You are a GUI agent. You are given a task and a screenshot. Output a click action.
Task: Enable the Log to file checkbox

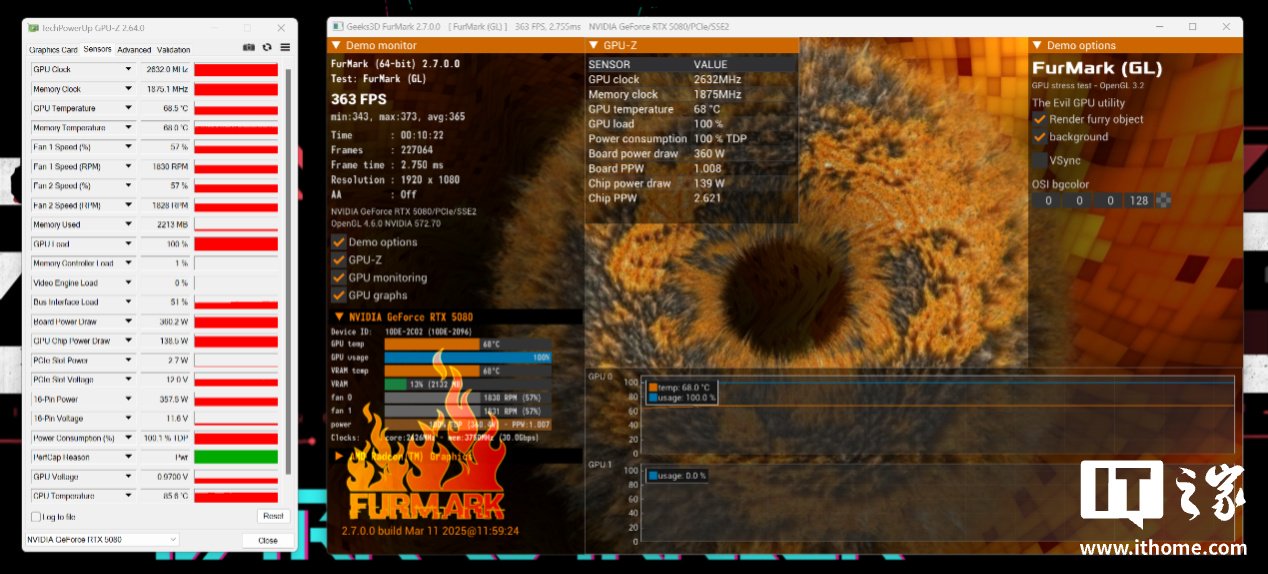click(36, 517)
